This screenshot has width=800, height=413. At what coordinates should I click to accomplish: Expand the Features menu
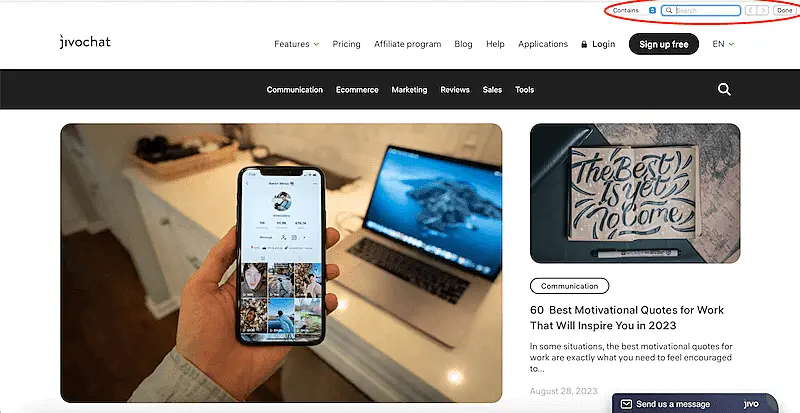pos(296,44)
